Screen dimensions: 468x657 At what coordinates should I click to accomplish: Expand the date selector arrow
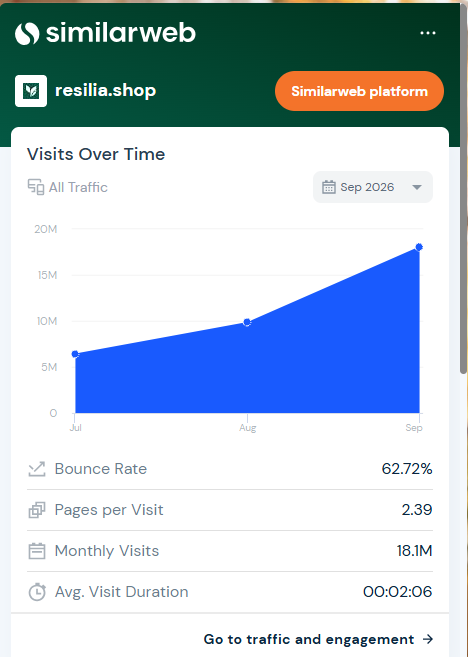tap(417, 187)
